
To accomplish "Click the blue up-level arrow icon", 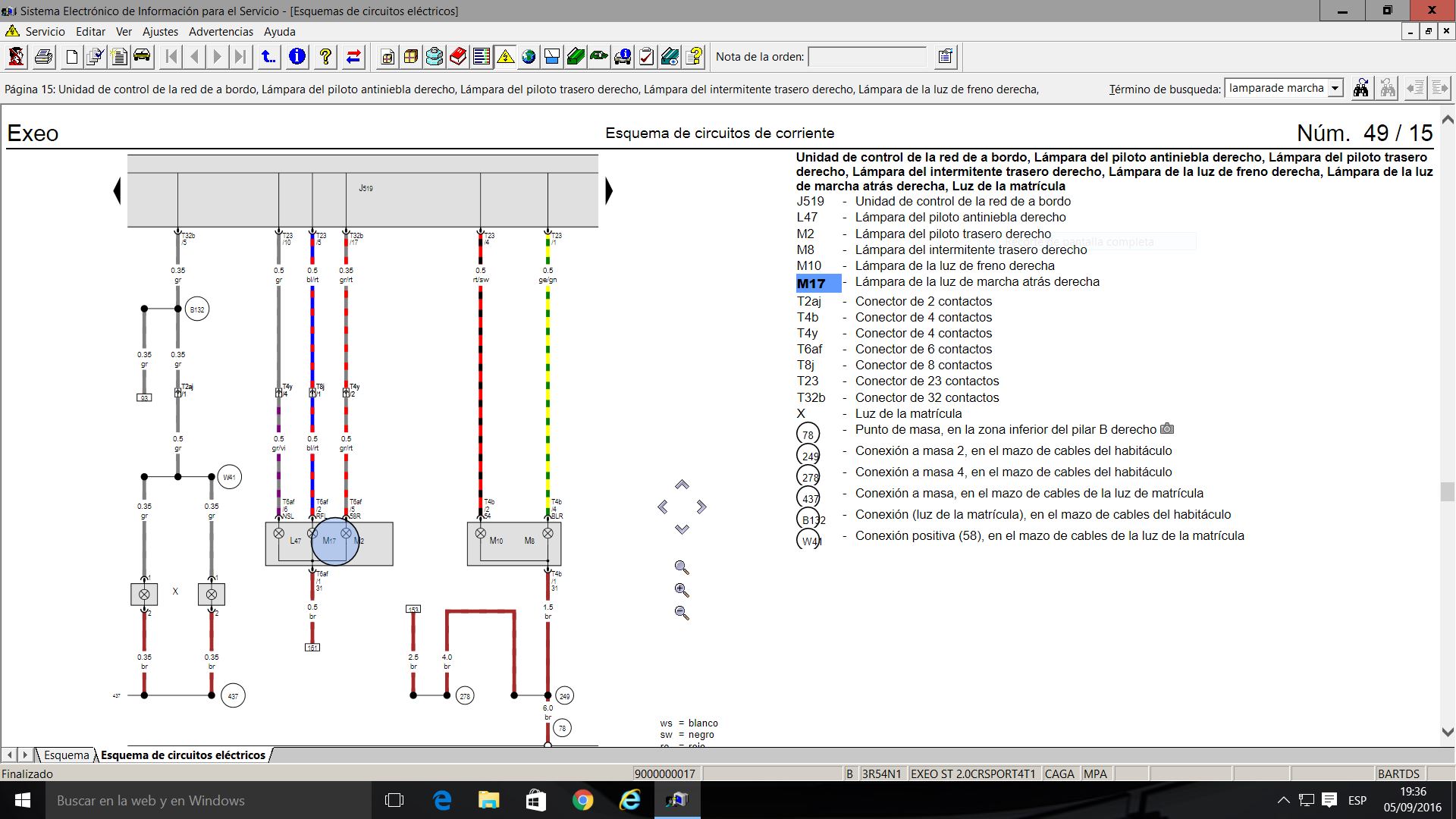I will [268, 57].
